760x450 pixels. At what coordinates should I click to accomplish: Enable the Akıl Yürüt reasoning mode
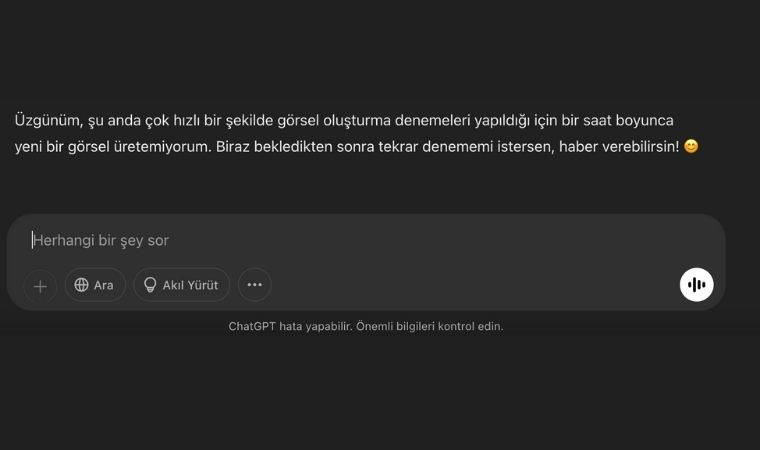(181, 285)
